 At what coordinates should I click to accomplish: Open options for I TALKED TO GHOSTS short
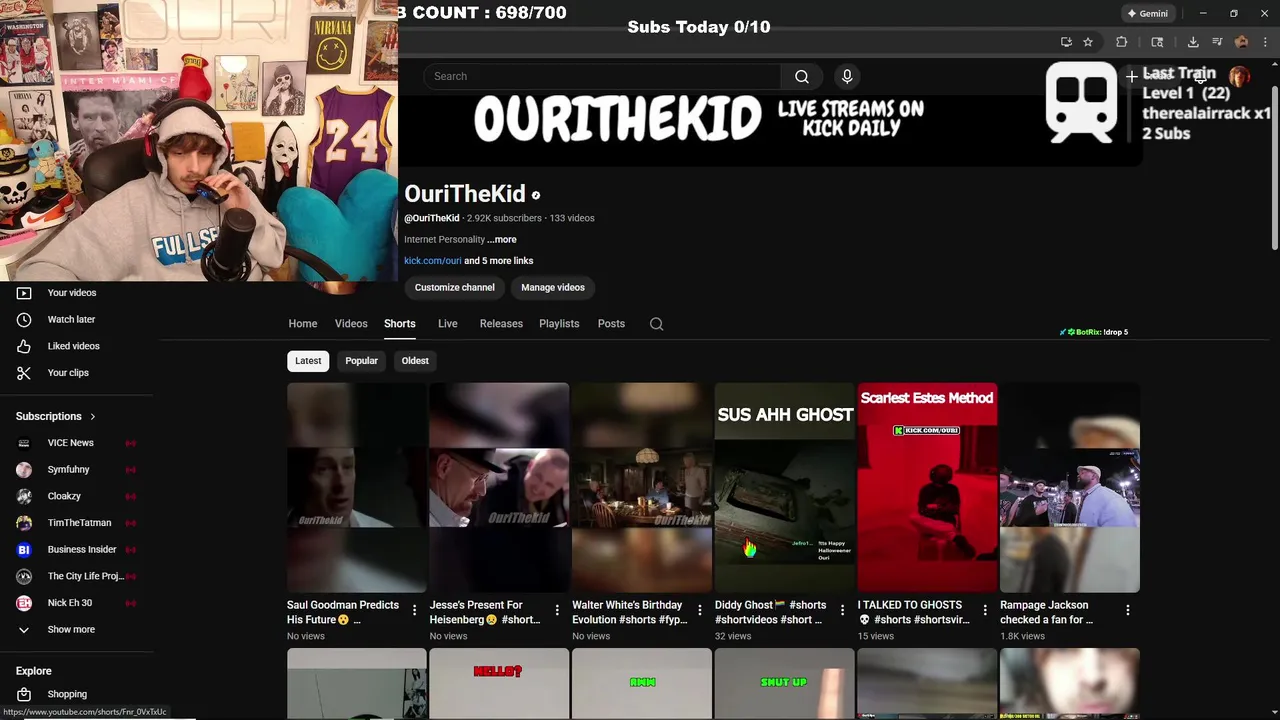tap(985, 609)
